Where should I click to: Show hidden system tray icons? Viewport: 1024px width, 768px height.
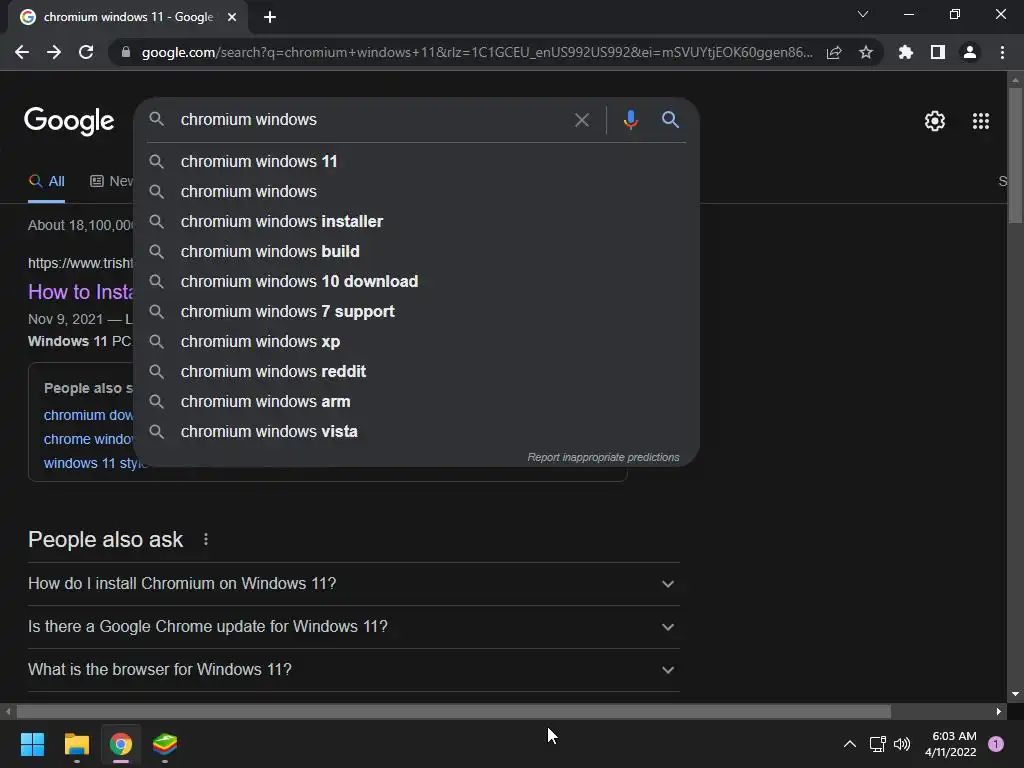(850, 744)
